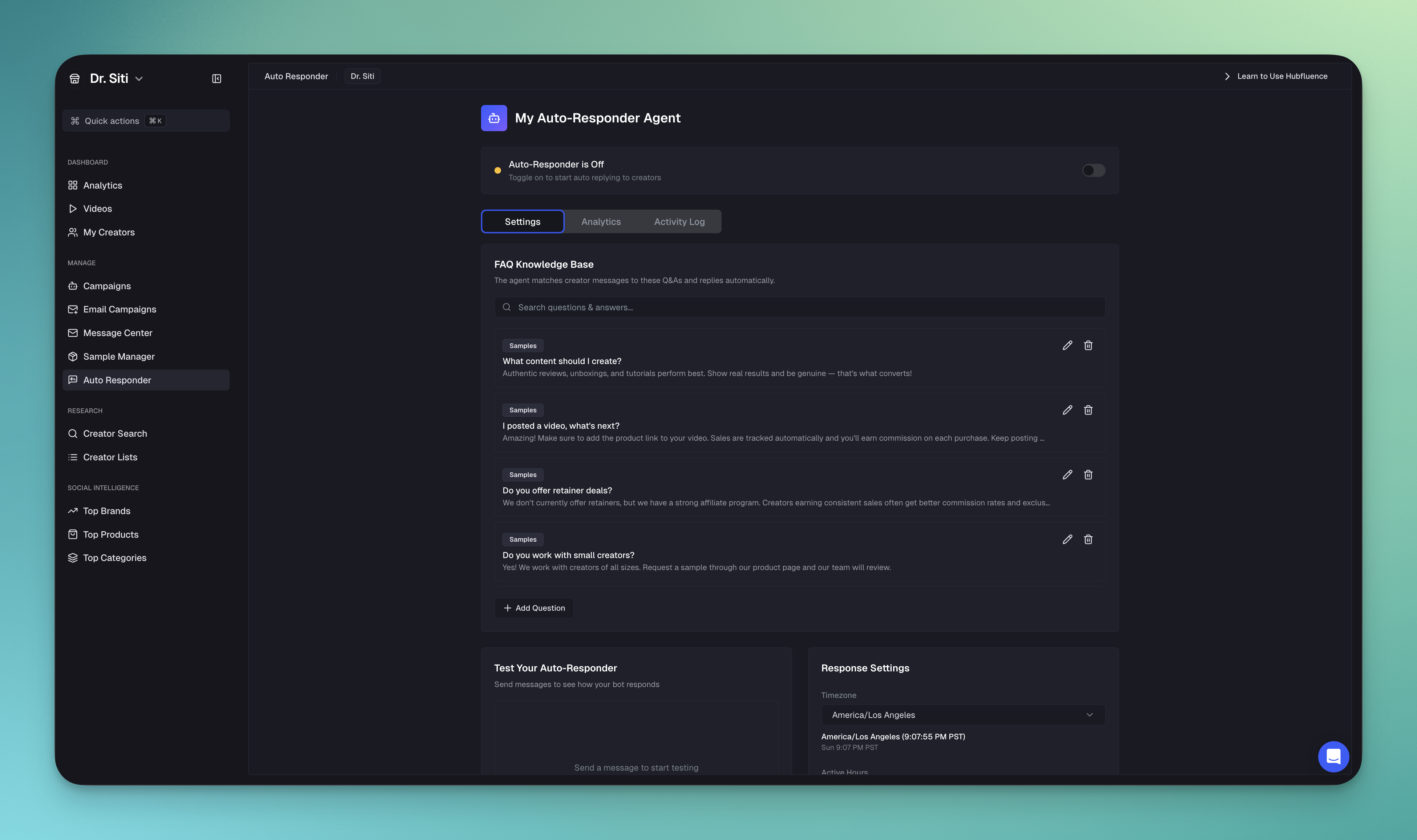
Task: Edit the retainer deals question
Action: (x=1067, y=475)
